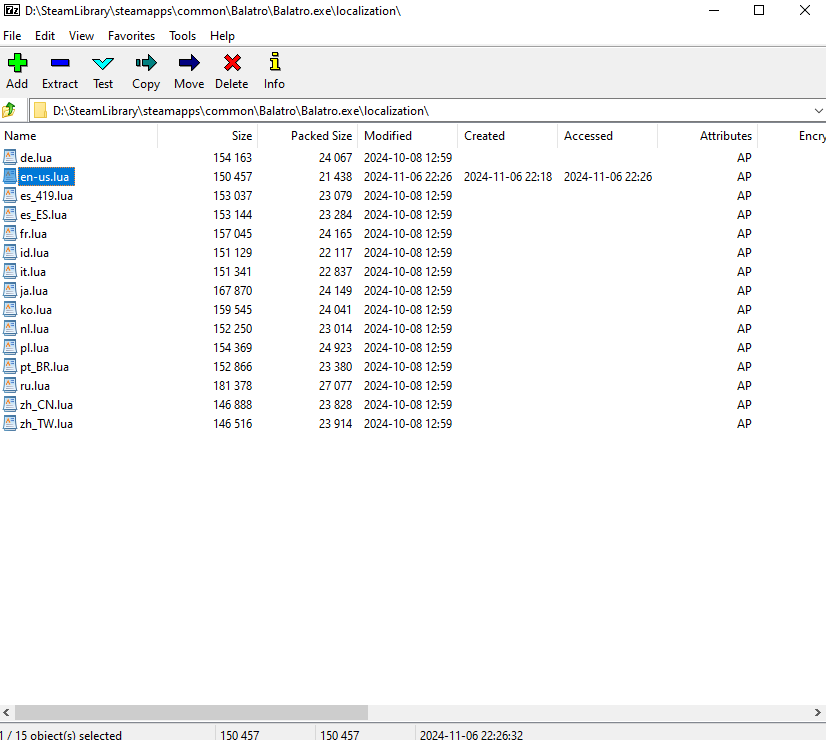826x740 pixels.
Task: Click the blue Extract minus icon
Action: pyautogui.click(x=60, y=63)
